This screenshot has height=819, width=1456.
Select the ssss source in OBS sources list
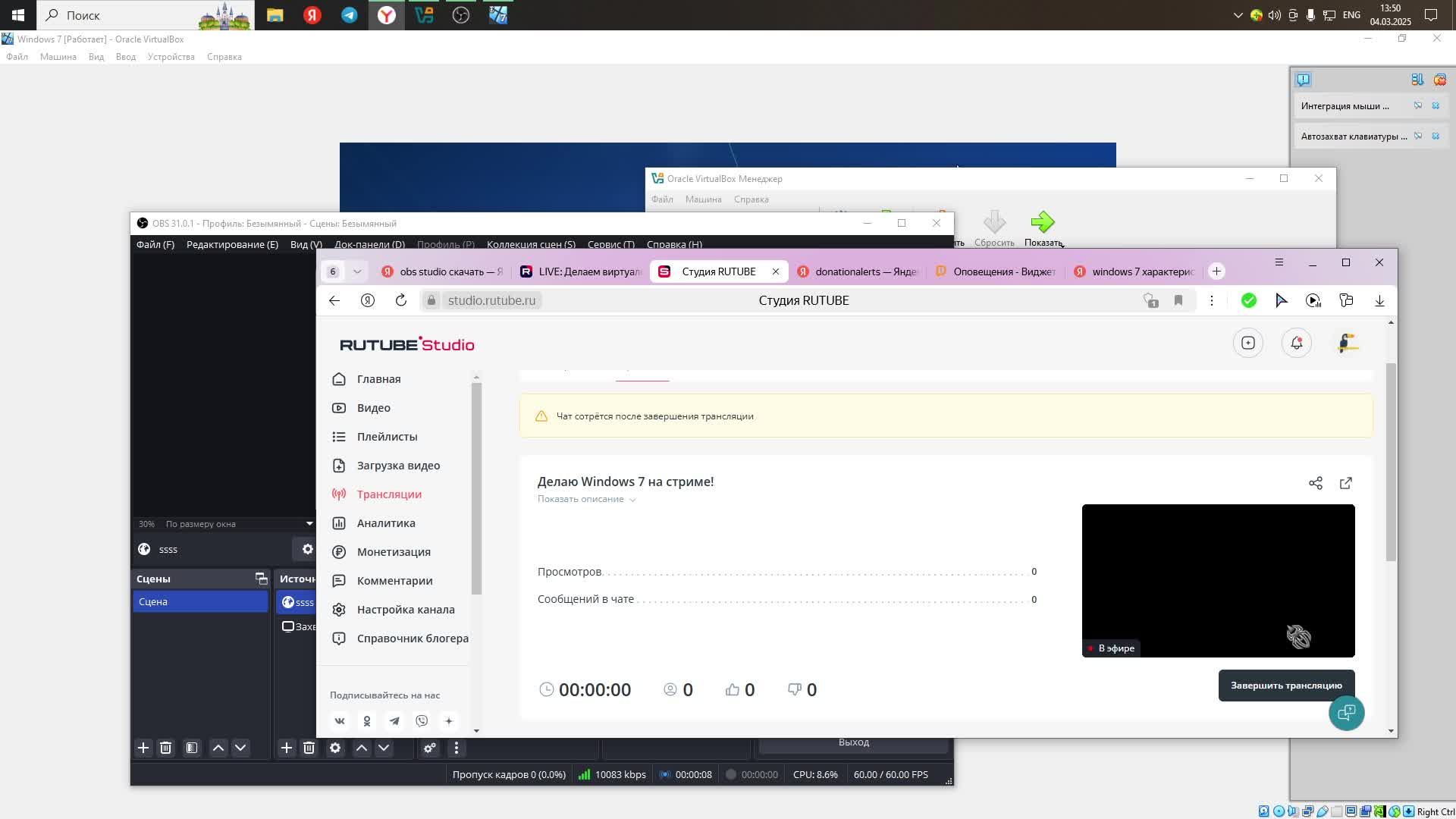[x=297, y=602]
